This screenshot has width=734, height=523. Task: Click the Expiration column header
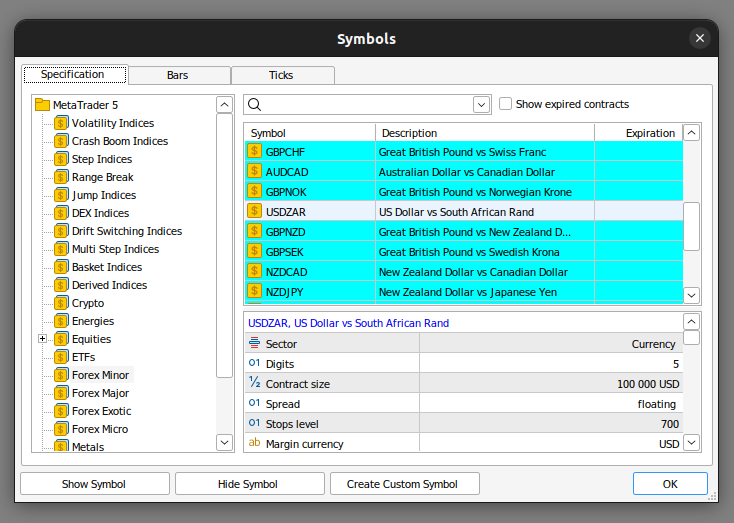pos(639,133)
